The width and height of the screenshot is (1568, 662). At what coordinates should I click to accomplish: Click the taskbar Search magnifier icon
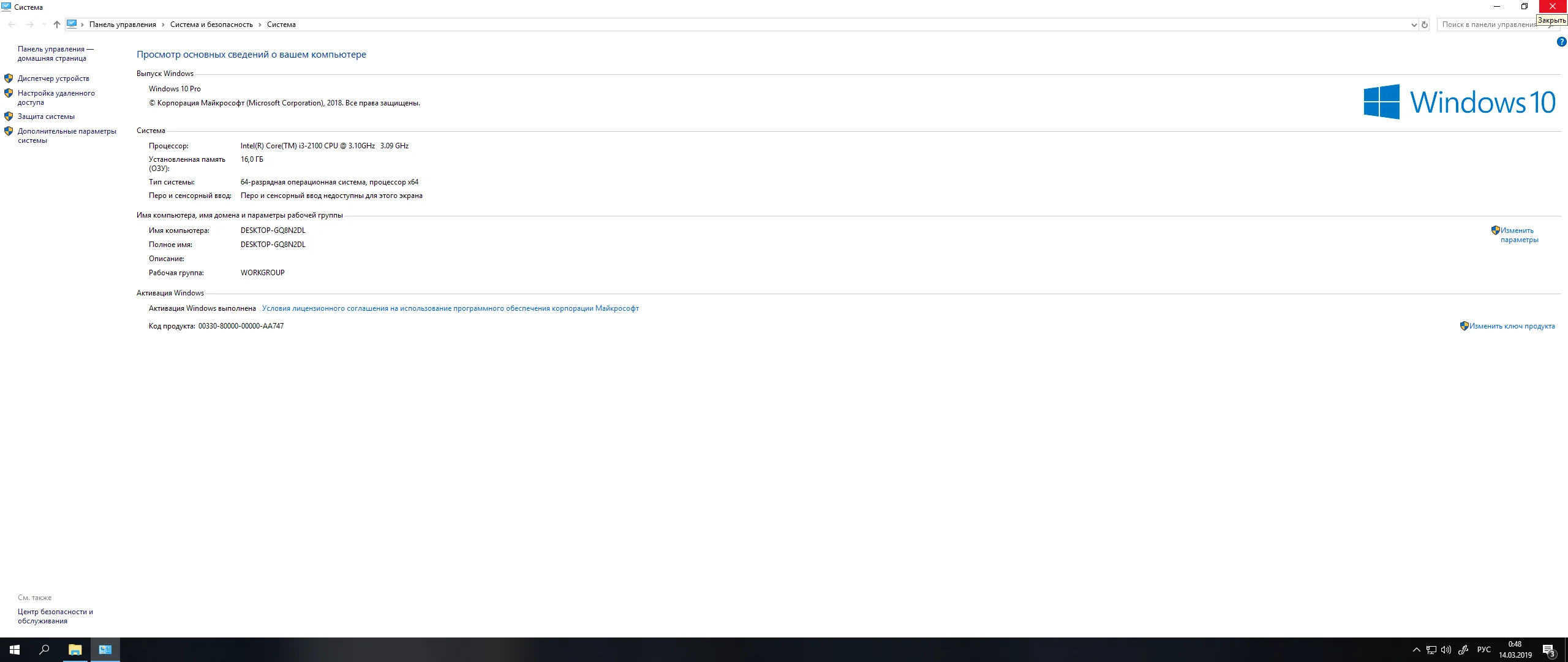pos(44,650)
